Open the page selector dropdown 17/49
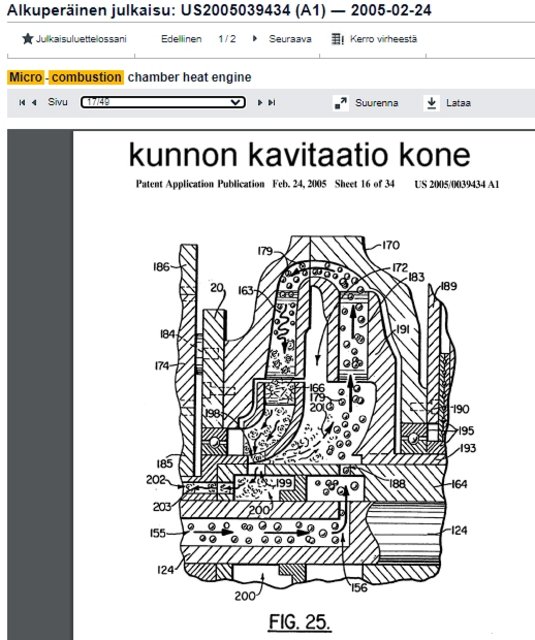 coord(163,102)
